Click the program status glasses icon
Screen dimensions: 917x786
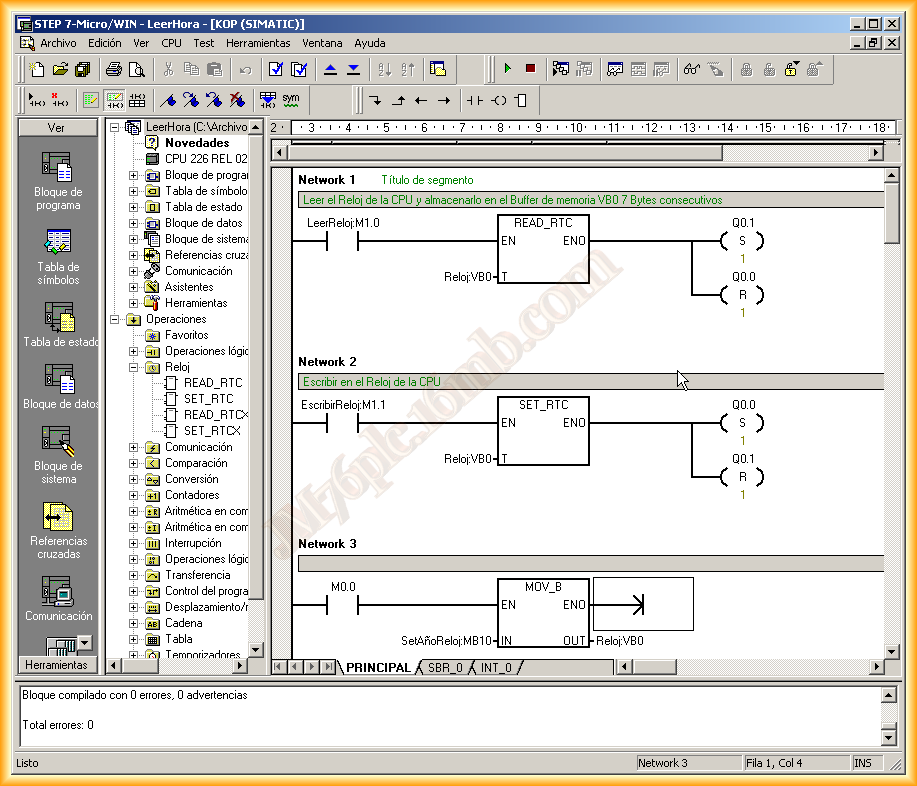(x=691, y=69)
